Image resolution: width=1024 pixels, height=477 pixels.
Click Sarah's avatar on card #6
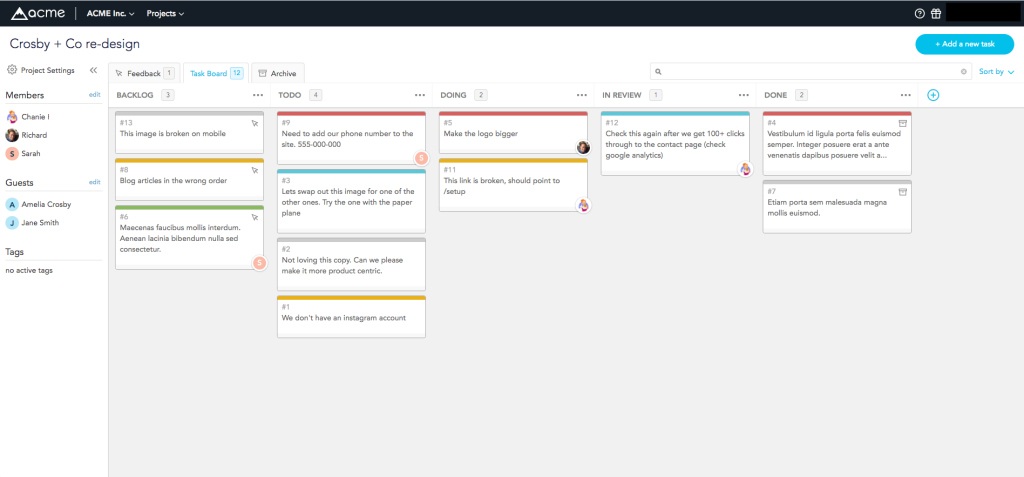[x=260, y=263]
